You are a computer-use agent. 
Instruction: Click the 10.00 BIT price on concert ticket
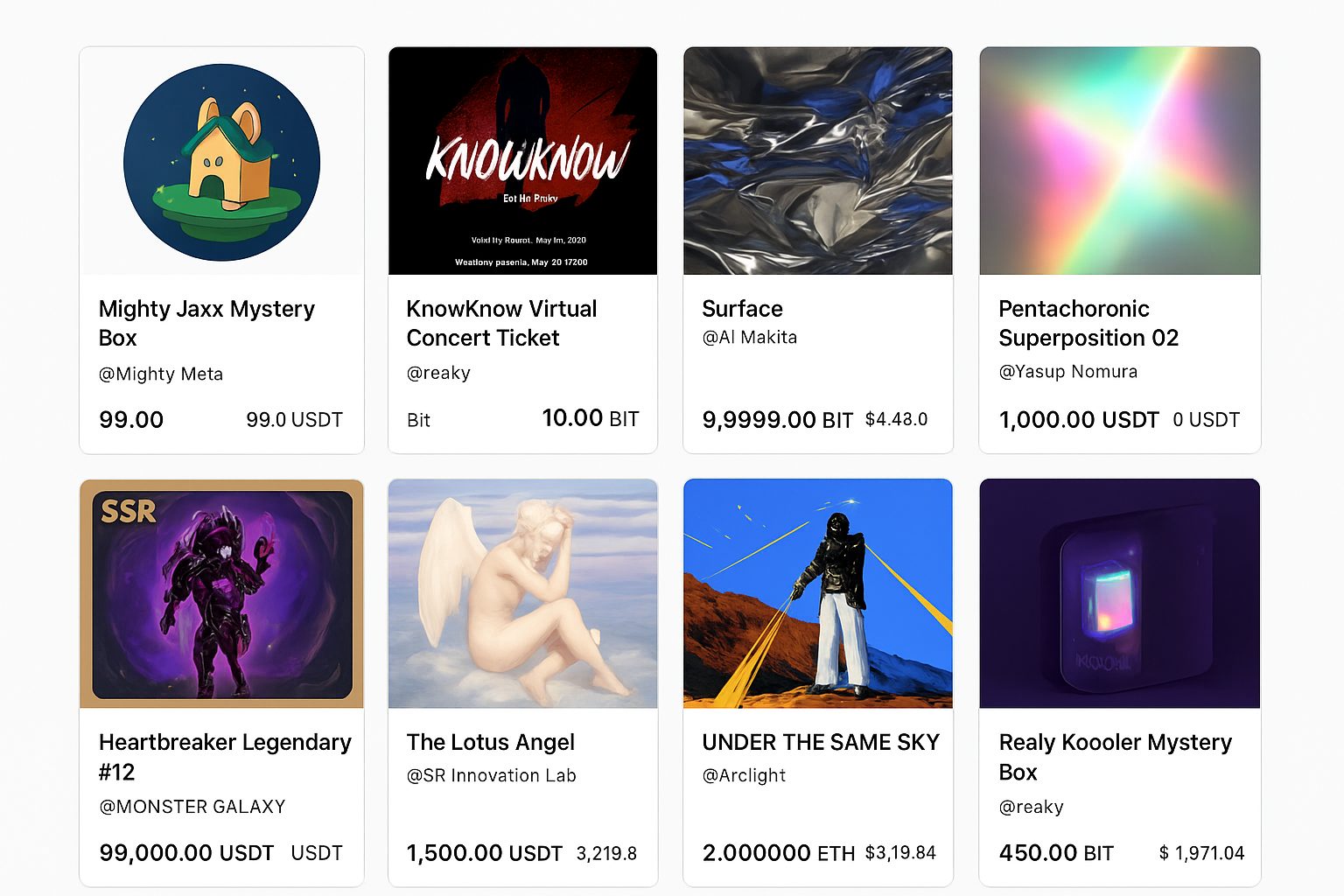(x=591, y=418)
